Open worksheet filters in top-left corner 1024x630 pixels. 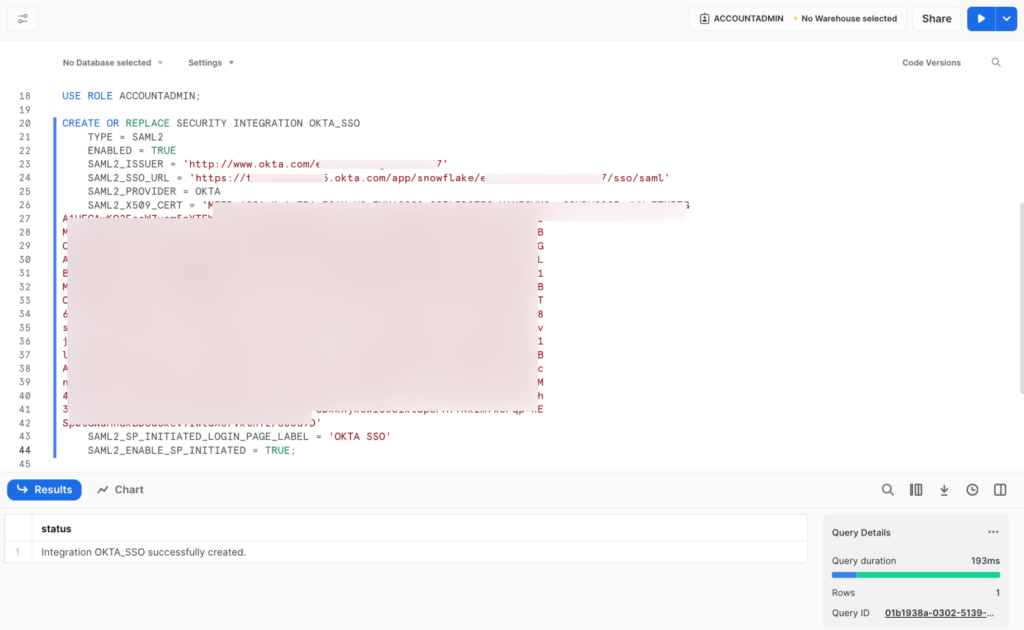tap(22, 18)
